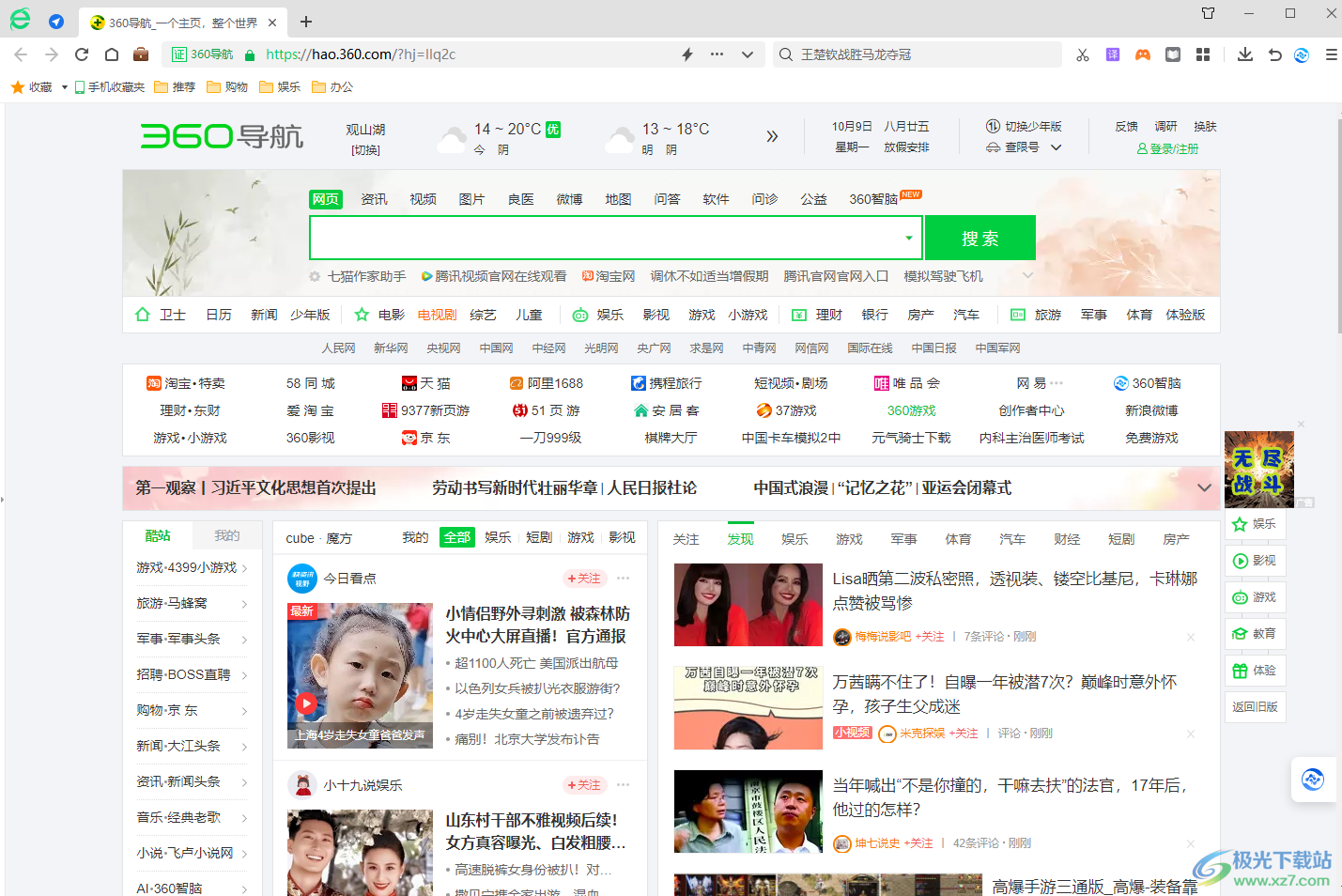Open the 军事 feed tab
The width and height of the screenshot is (1342, 896).
click(903, 539)
